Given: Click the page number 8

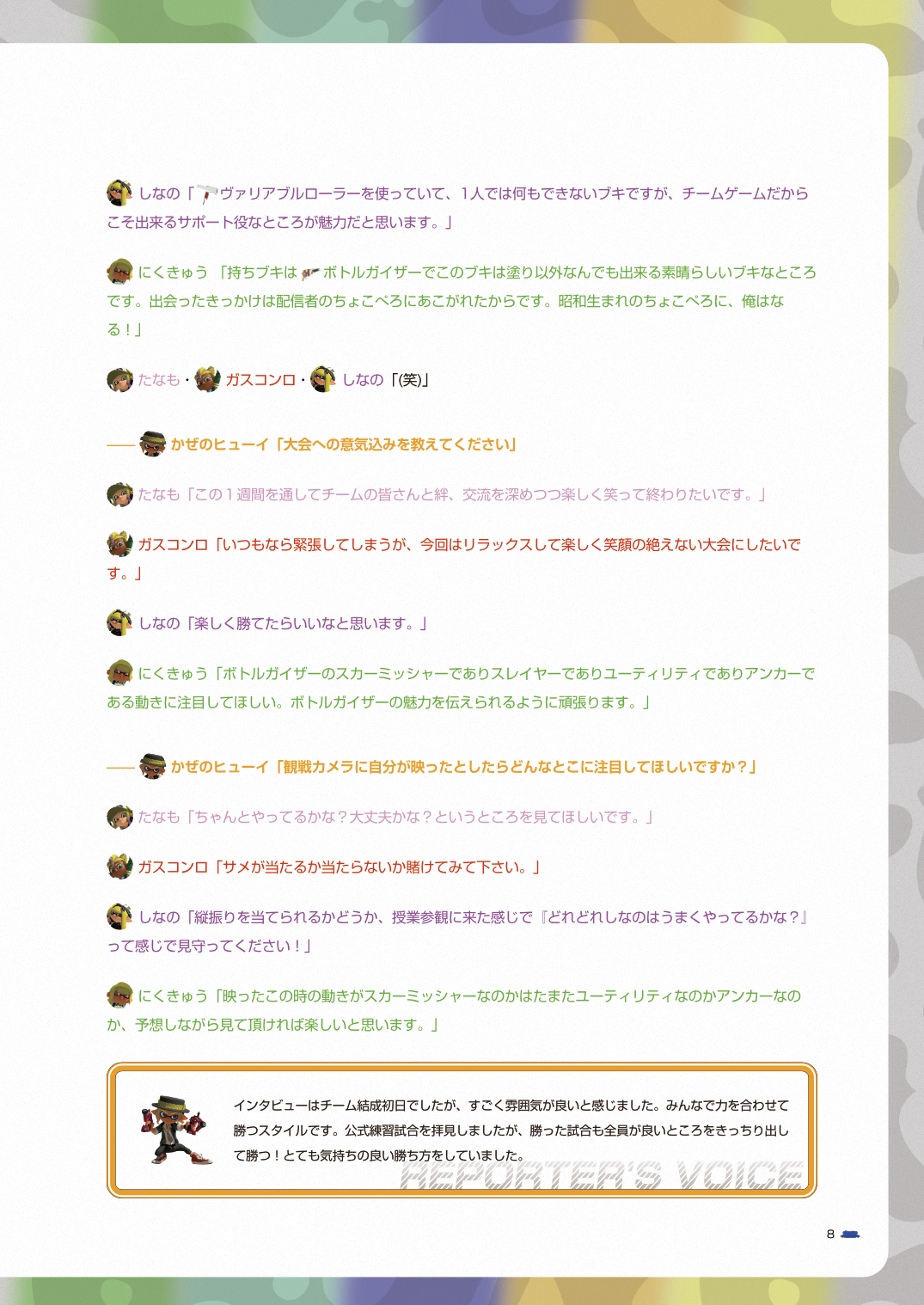Looking at the screenshot, I should click(x=830, y=1235).
